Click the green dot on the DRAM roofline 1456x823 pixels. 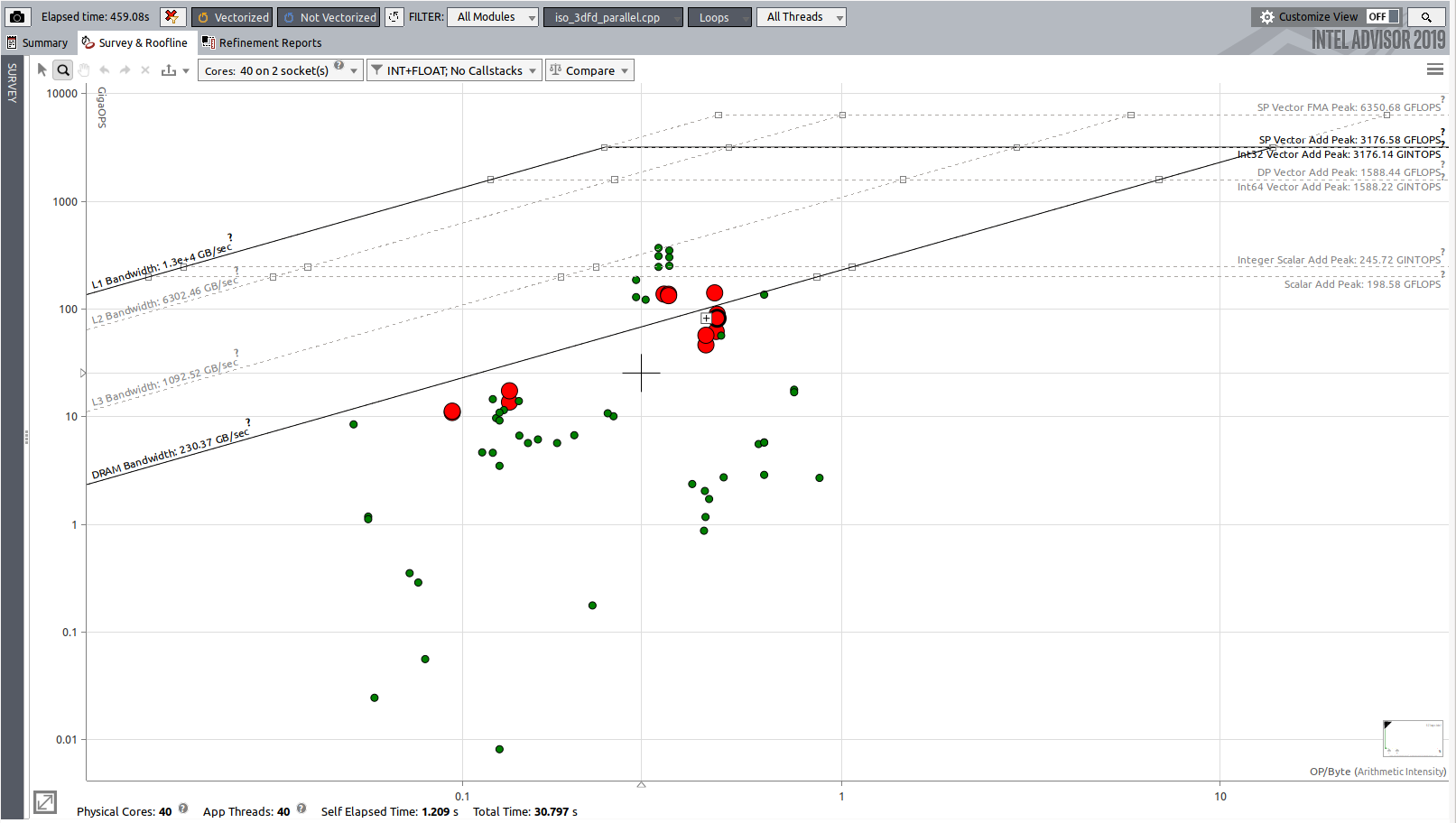pyautogui.click(x=764, y=294)
